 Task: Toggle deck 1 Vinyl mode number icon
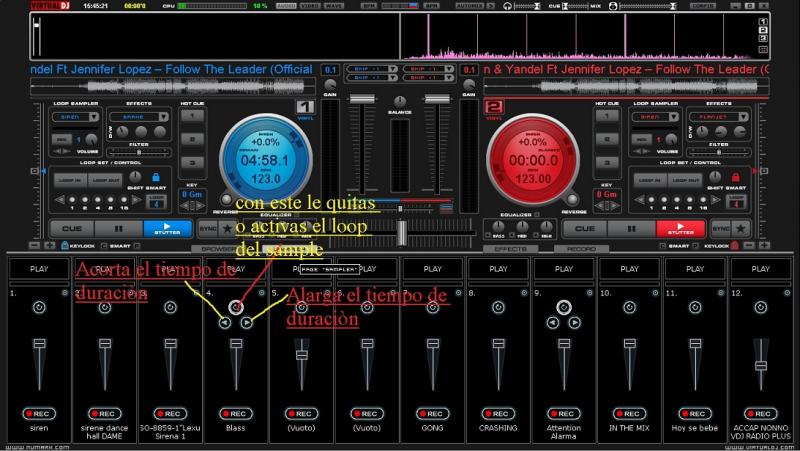(x=305, y=107)
